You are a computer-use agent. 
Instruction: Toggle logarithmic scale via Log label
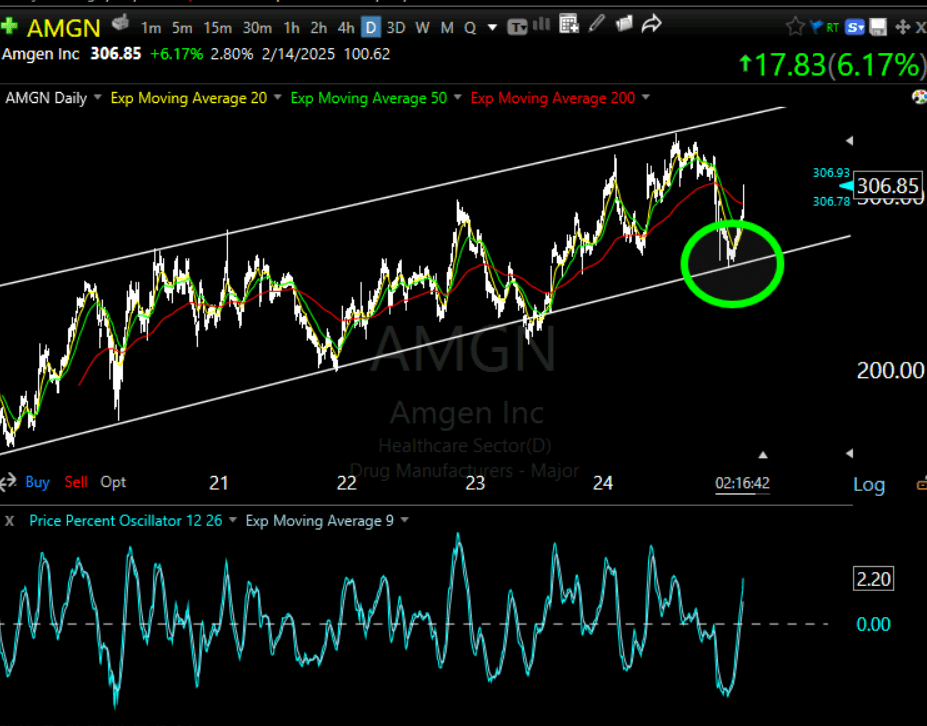coord(868,484)
